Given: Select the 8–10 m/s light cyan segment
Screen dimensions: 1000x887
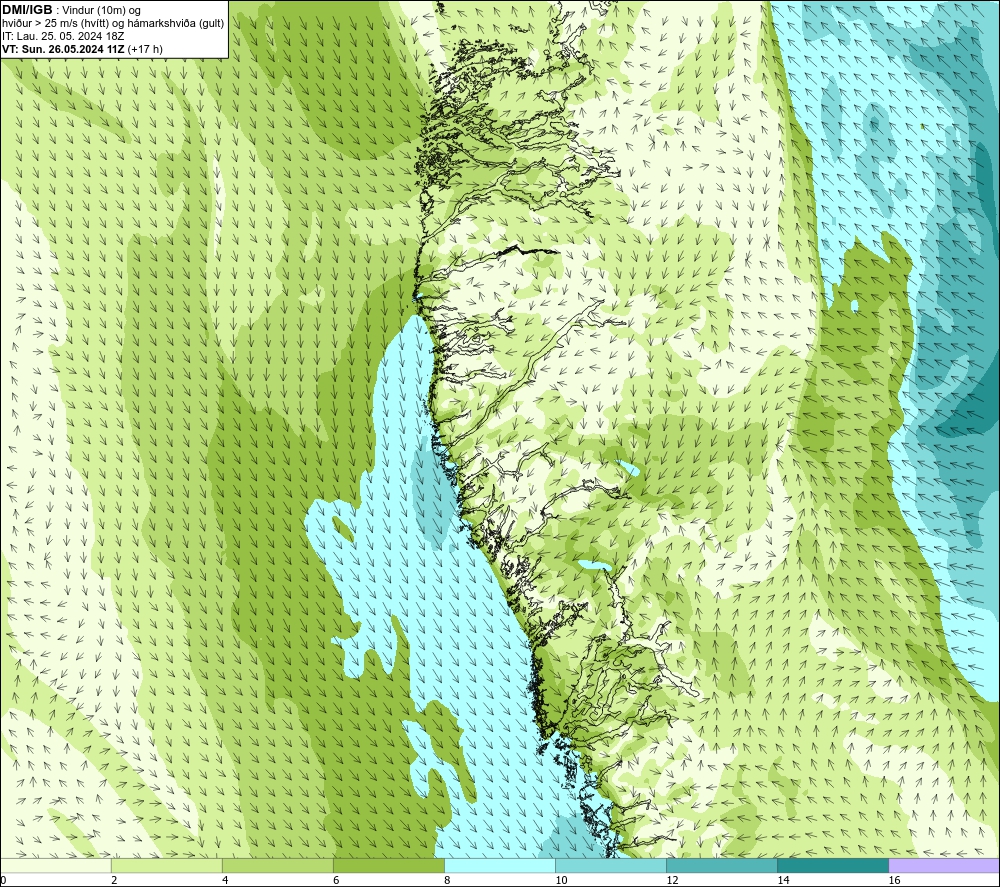Looking at the screenshot, I should (500, 865).
